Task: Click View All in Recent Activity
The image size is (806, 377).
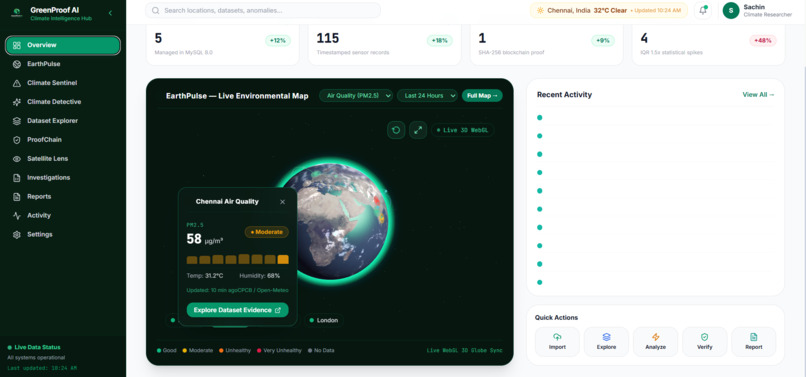Action: point(758,95)
